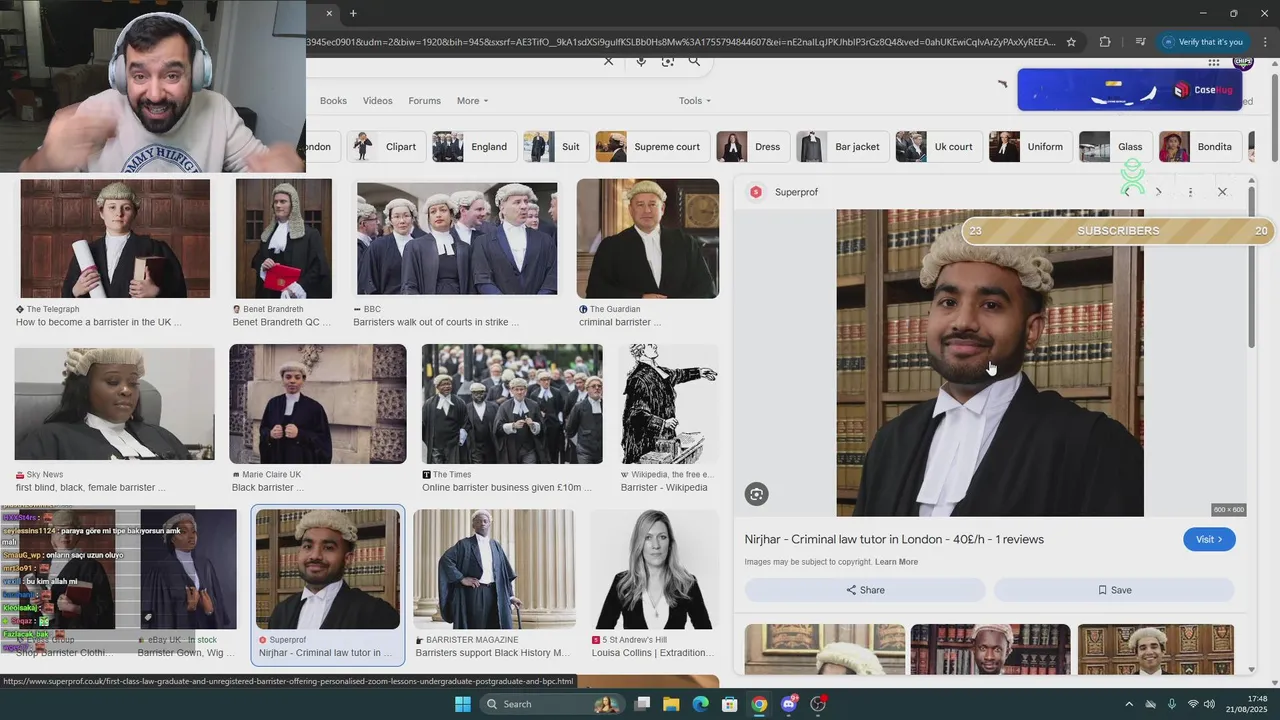Start a voice search with the microphone
Viewport: 1280px width, 720px height.
pyautogui.click(x=641, y=61)
